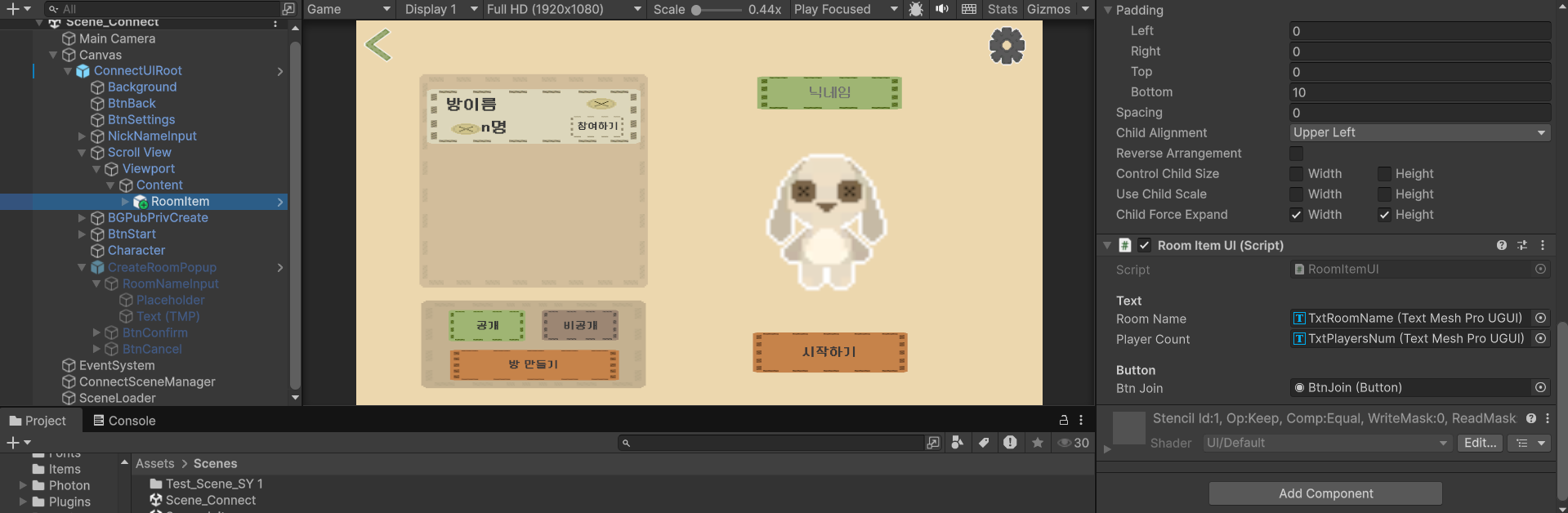The width and height of the screenshot is (1568, 513).
Task: Pick object for Player Count field
Action: (x=1540, y=338)
